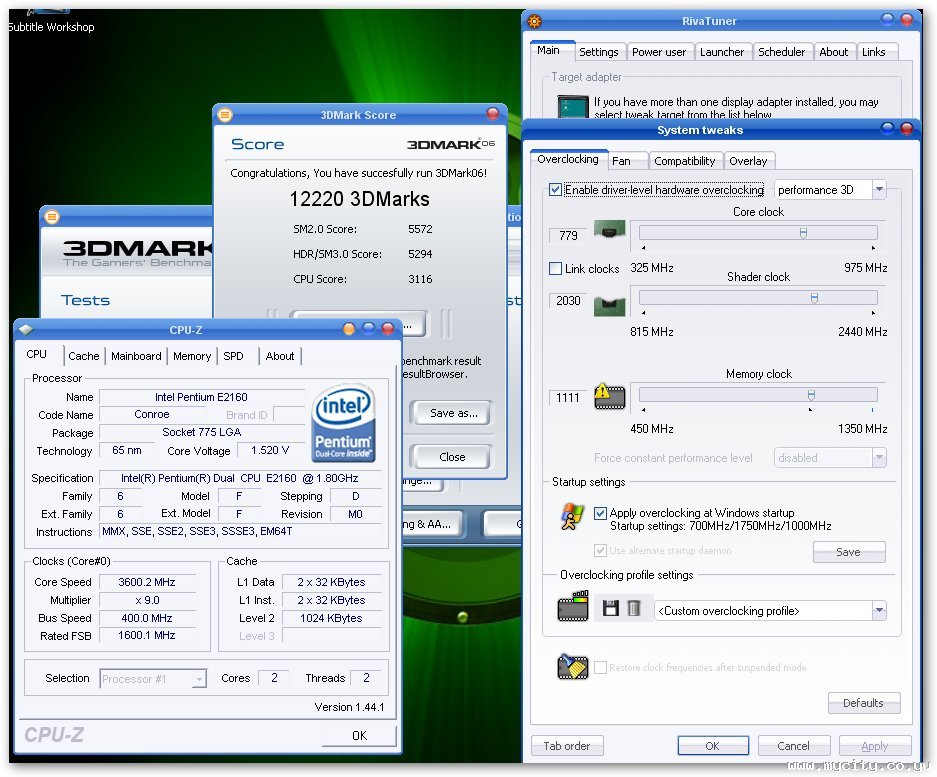Click the Core Speed 3600.2 MHz value

(x=146, y=582)
